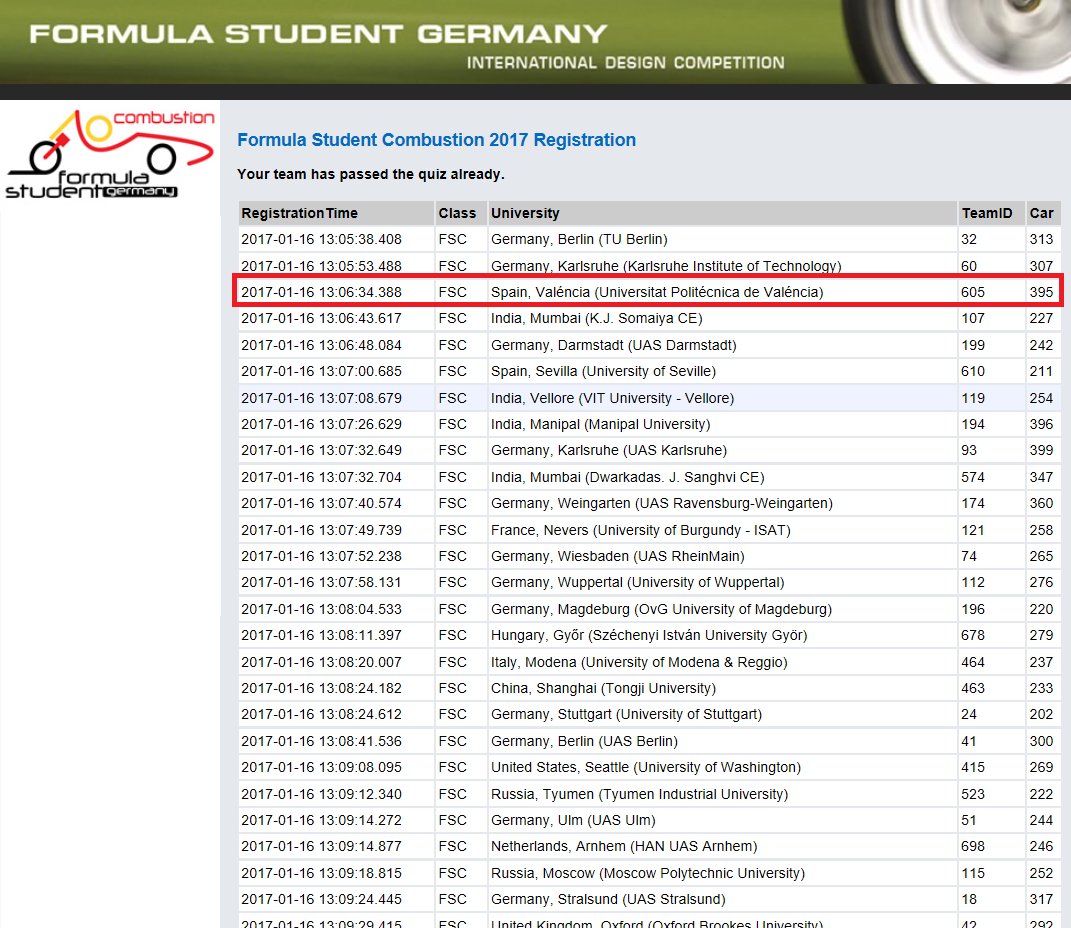Select the UAS Ravensburg-Weingarten entry
This screenshot has width=1071, height=928.
tap(662, 503)
